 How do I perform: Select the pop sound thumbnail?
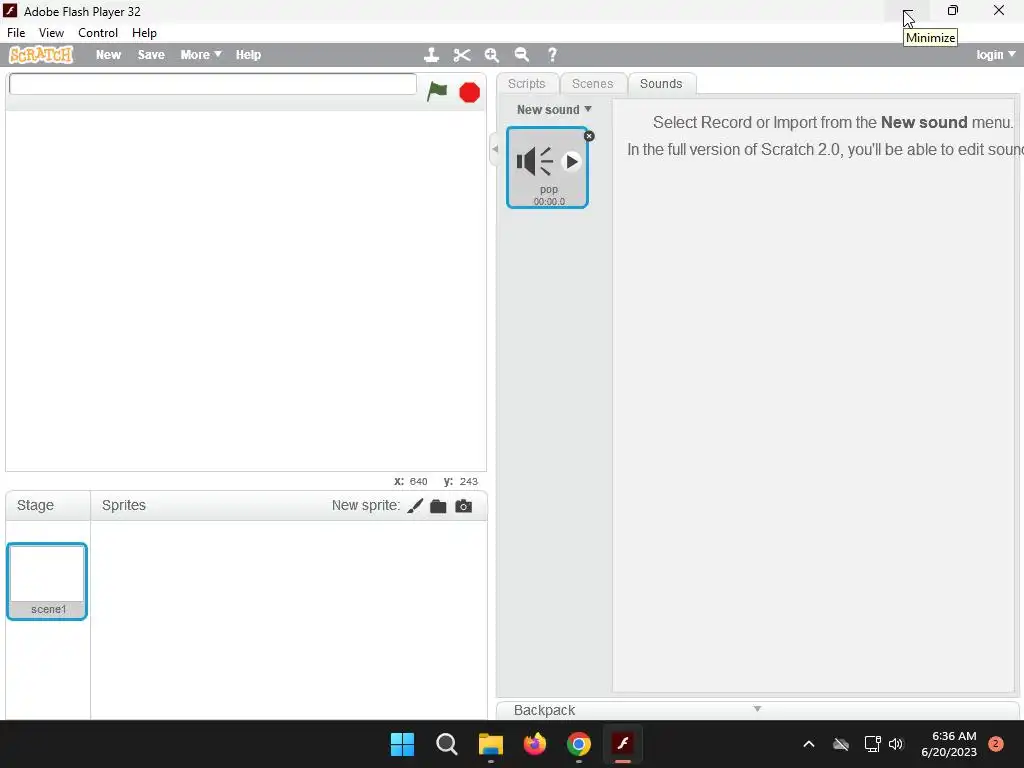[x=547, y=168]
